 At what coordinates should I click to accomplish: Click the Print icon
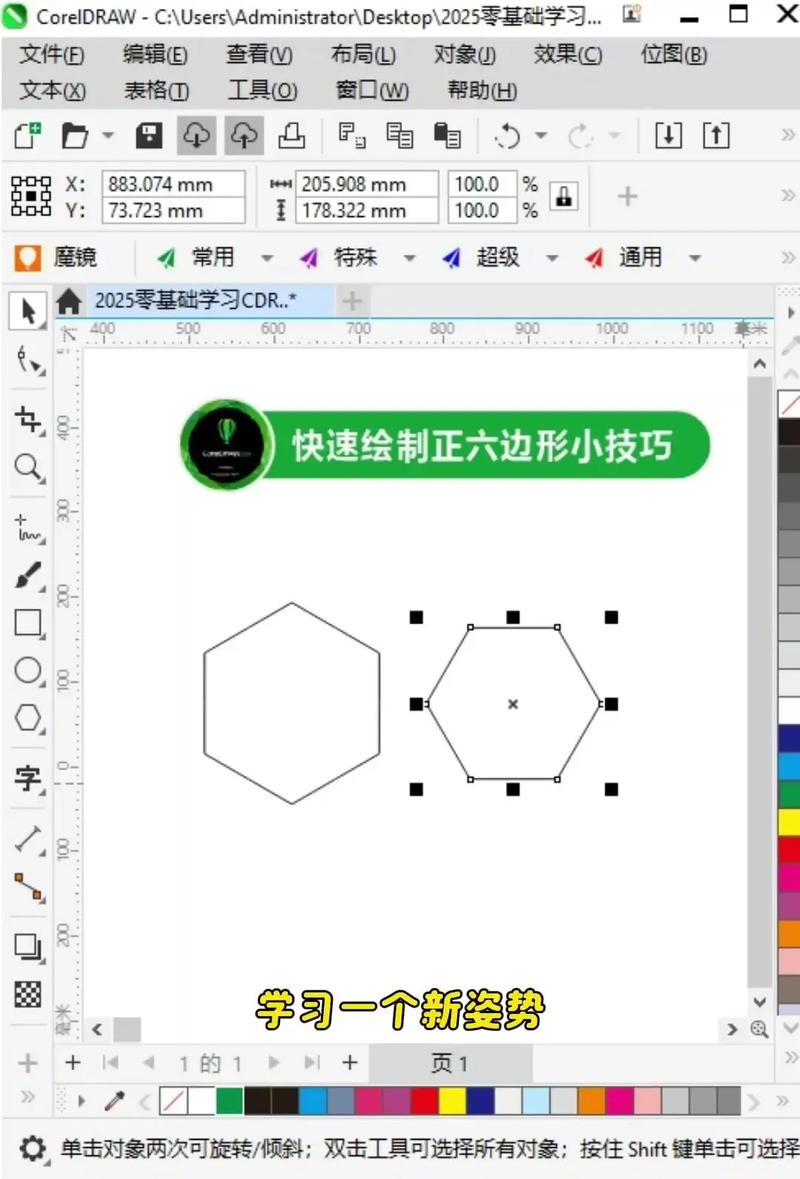pos(292,135)
